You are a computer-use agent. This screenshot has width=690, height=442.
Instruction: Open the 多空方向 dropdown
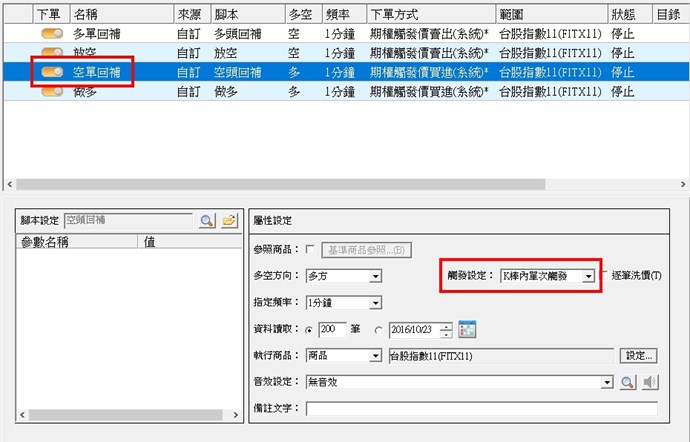coord(375,276)
